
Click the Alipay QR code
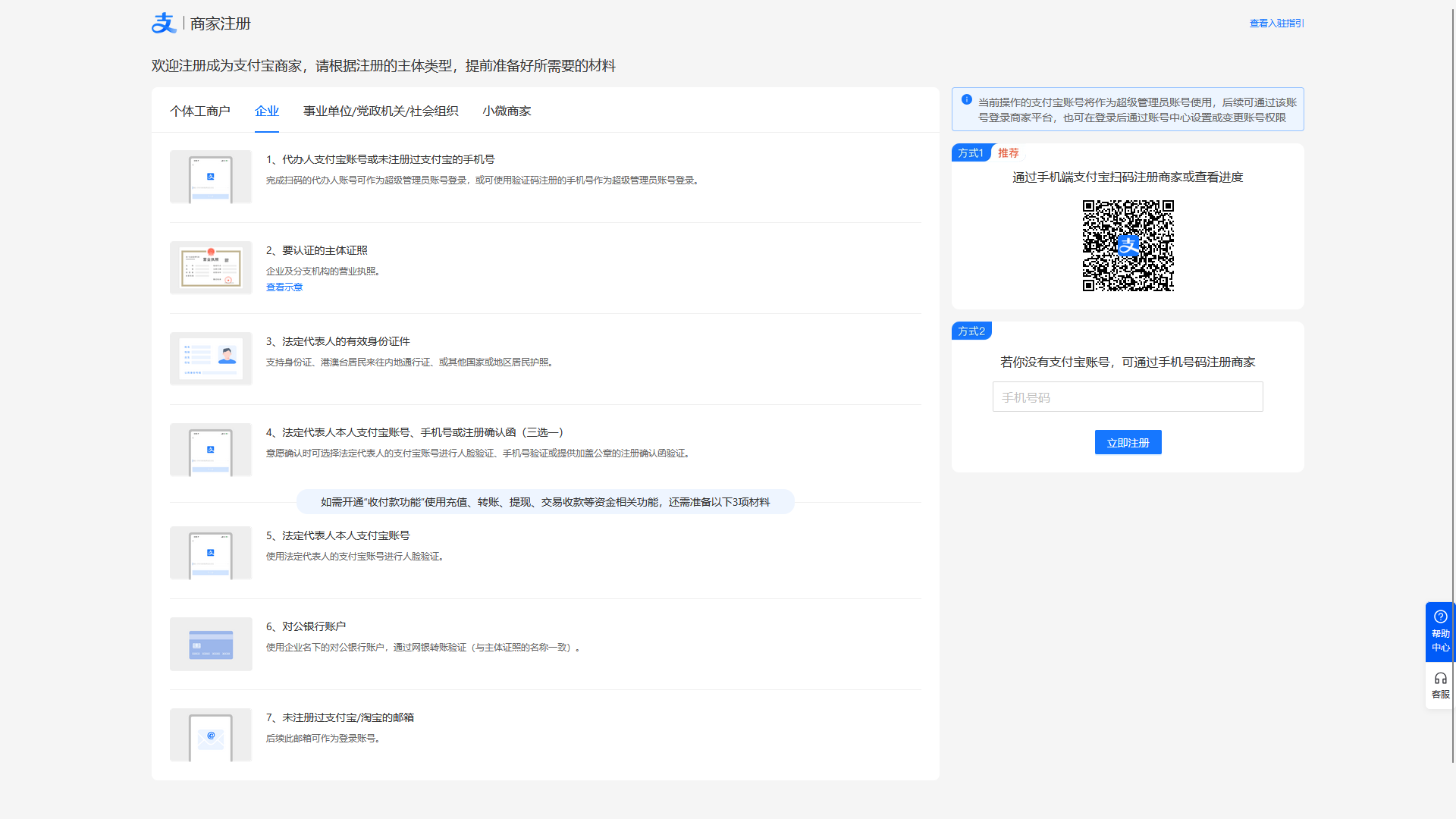click(x=1128, y=246)
